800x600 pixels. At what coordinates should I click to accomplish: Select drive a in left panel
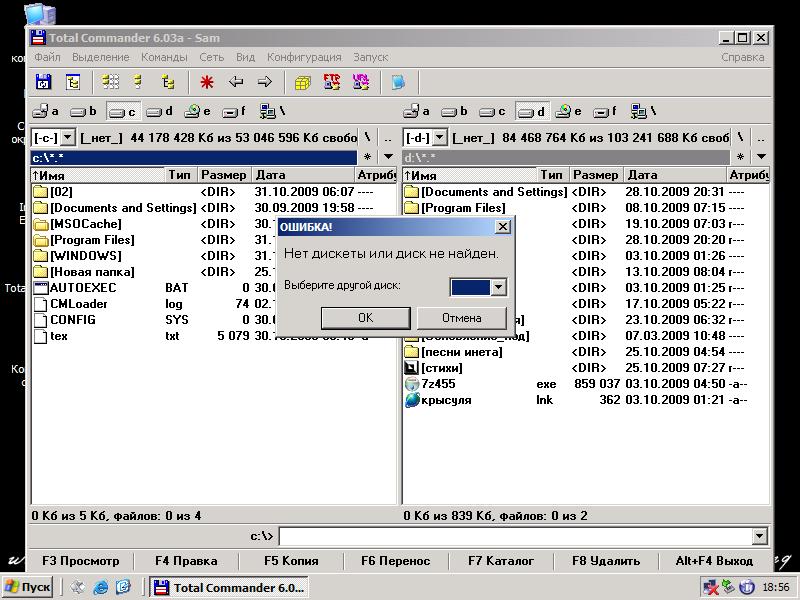pos(45,111)
